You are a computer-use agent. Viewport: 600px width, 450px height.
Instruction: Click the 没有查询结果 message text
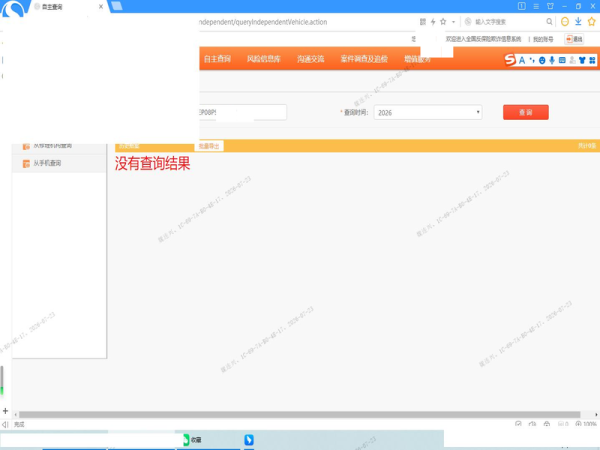coord(152,163)
